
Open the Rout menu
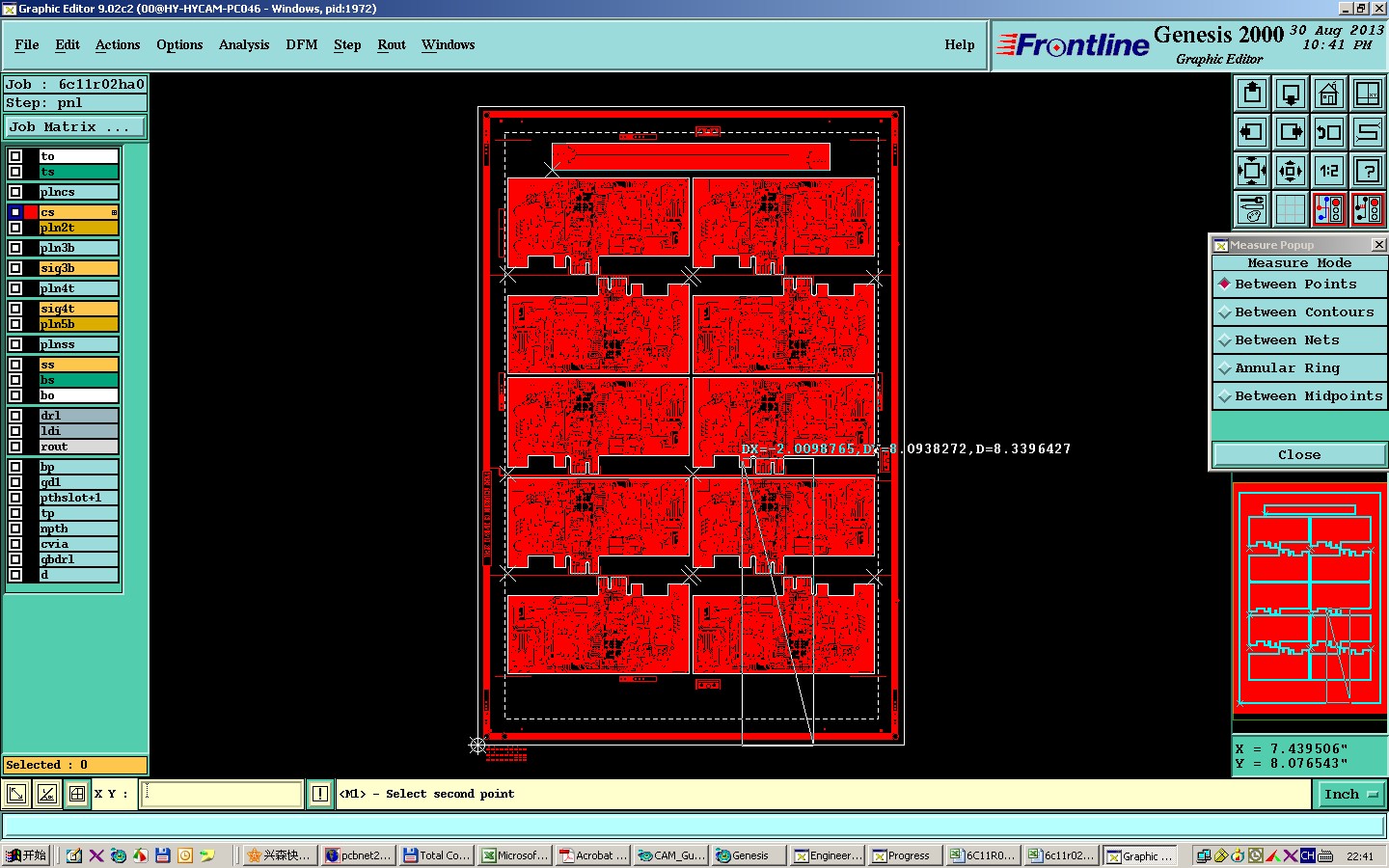pyautogui.click(x=392, y=45)
